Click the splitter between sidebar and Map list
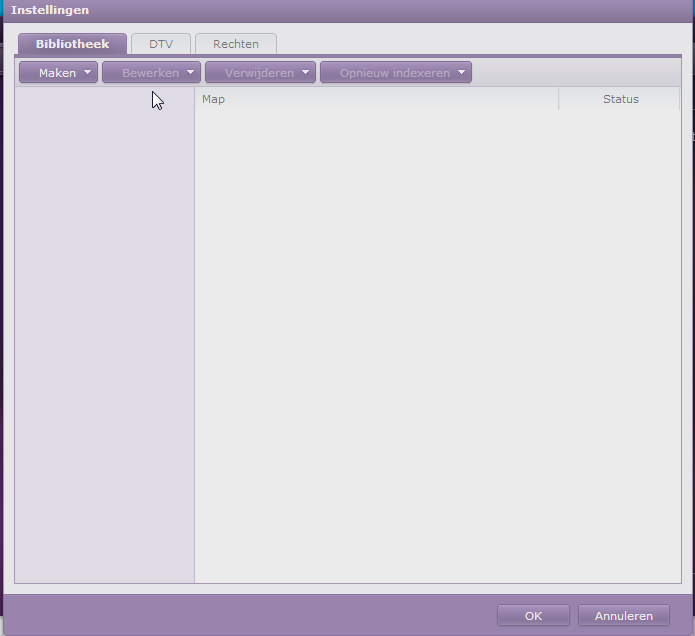The height and width of the screenshot is (636, 695). pos(194,340)
